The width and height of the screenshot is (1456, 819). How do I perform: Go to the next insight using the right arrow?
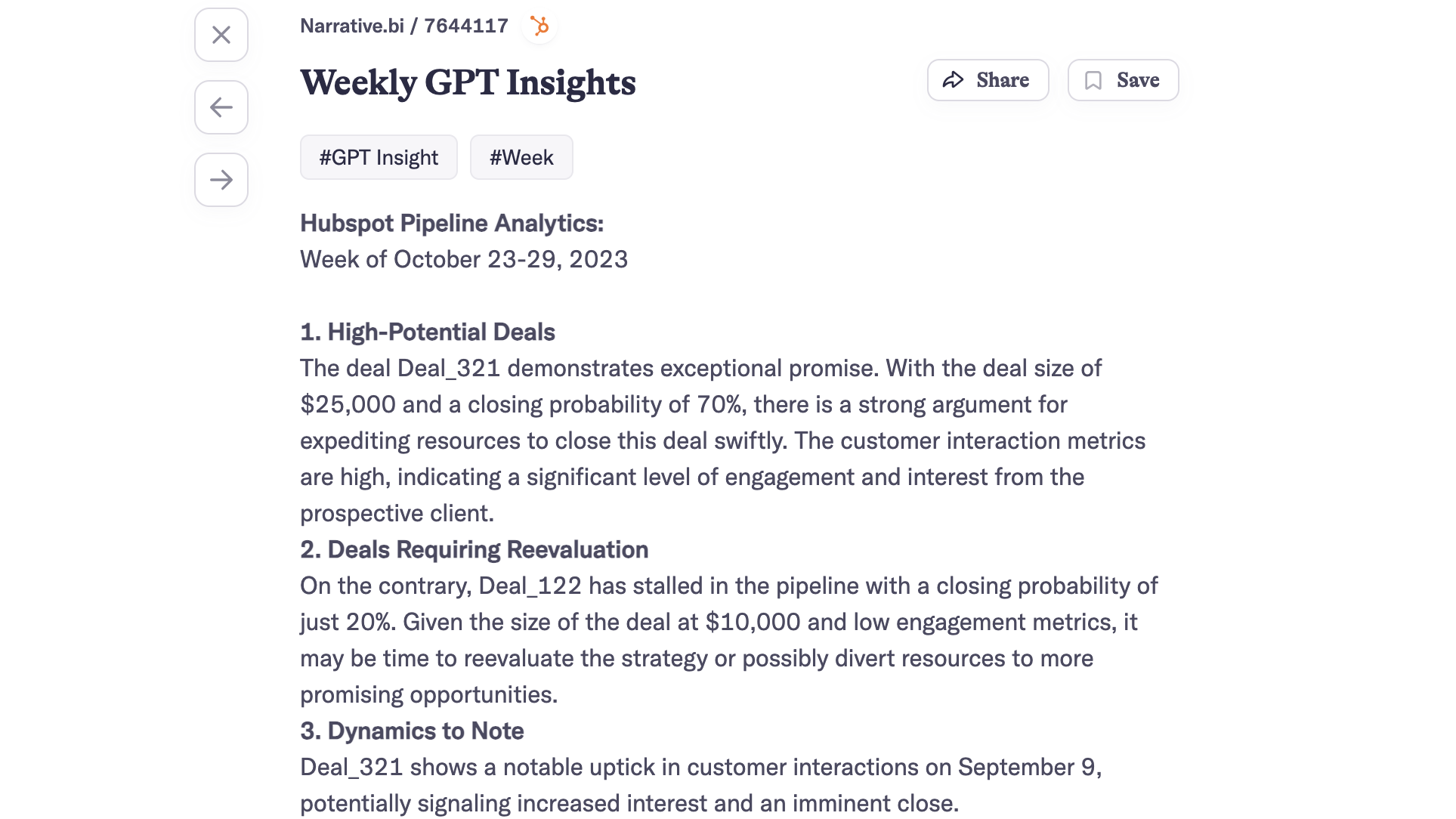click(221, 180)
